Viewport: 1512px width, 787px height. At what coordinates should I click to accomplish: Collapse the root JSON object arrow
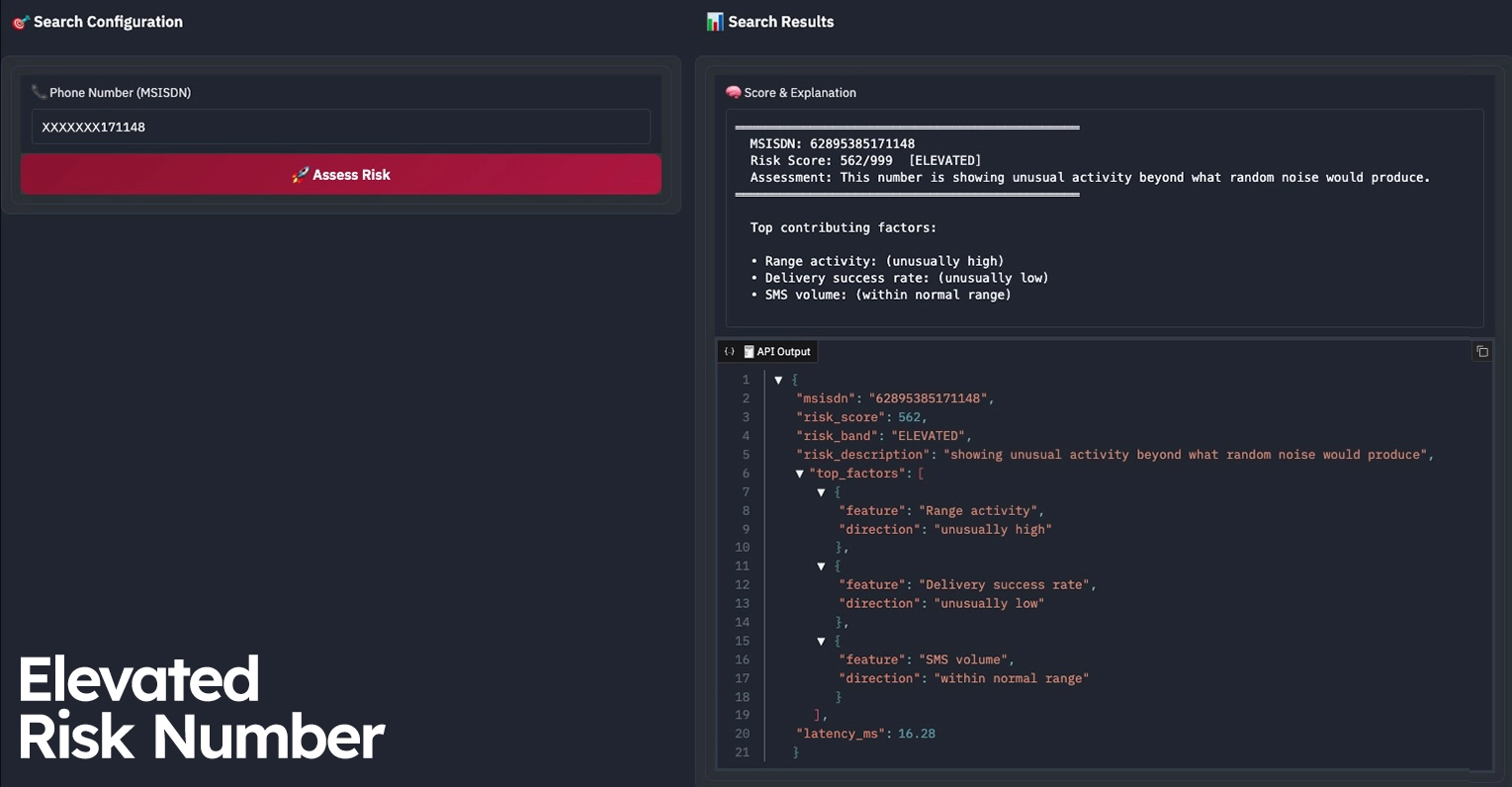pyautogui.click(x=778, y=380)
